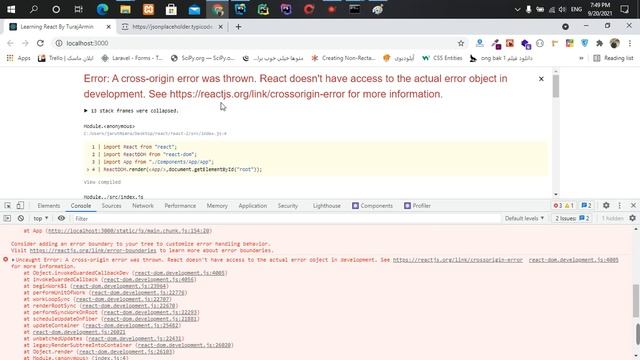Open the Windows Start menu
640x360 pixels.
tap(11, 9)
